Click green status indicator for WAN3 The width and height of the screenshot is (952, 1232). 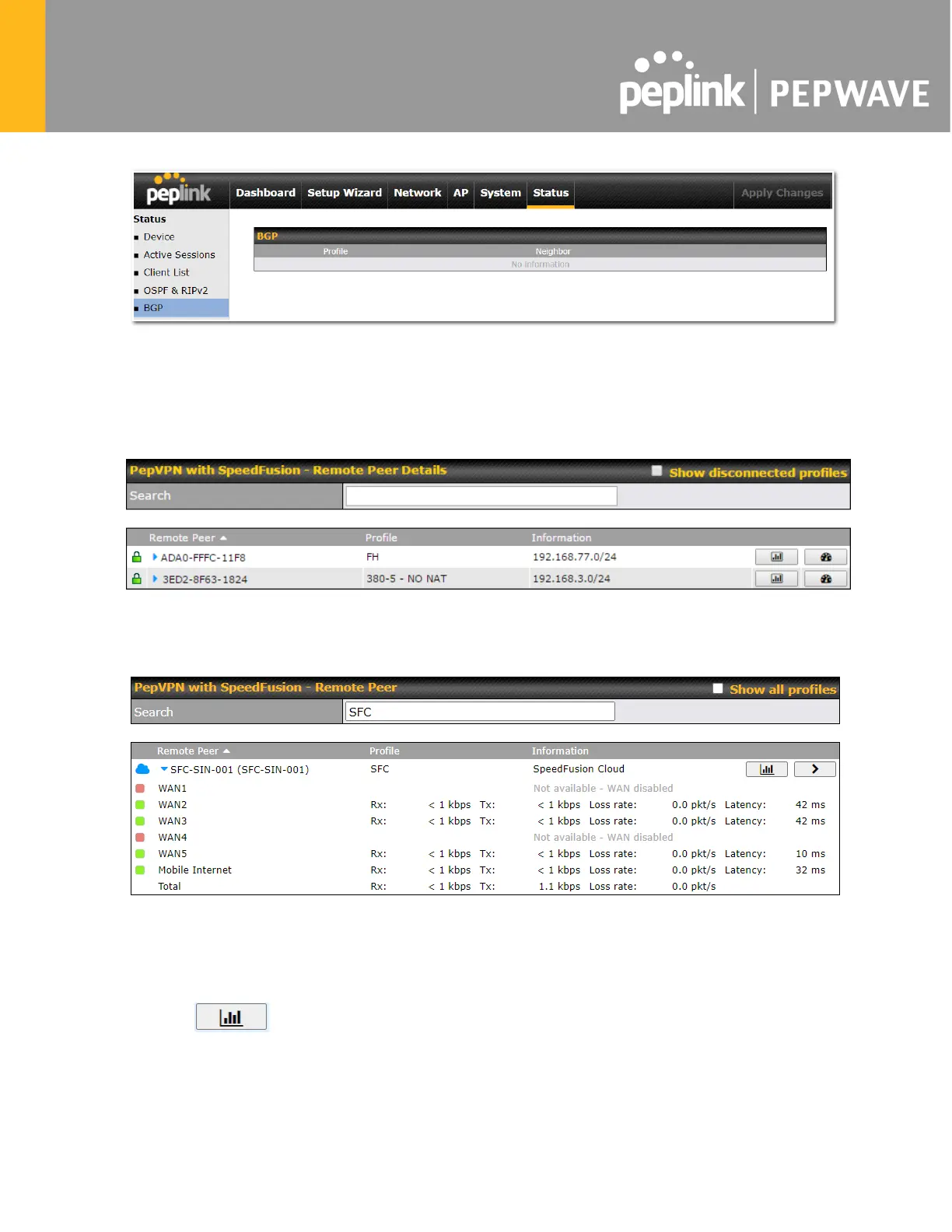tap(140, 821)
